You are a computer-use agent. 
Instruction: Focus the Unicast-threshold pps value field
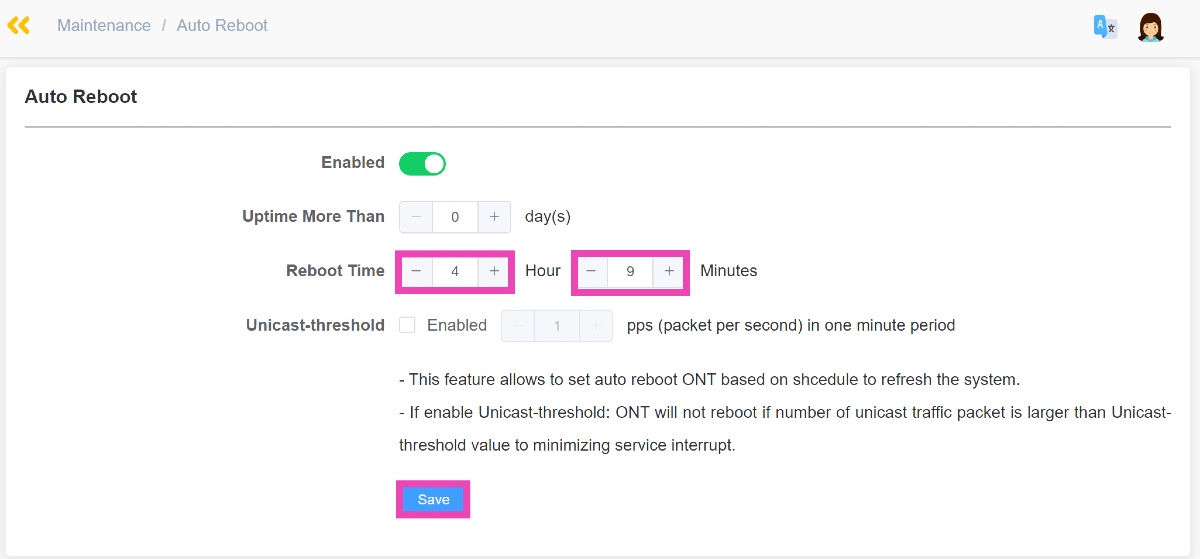coord(557,325)
